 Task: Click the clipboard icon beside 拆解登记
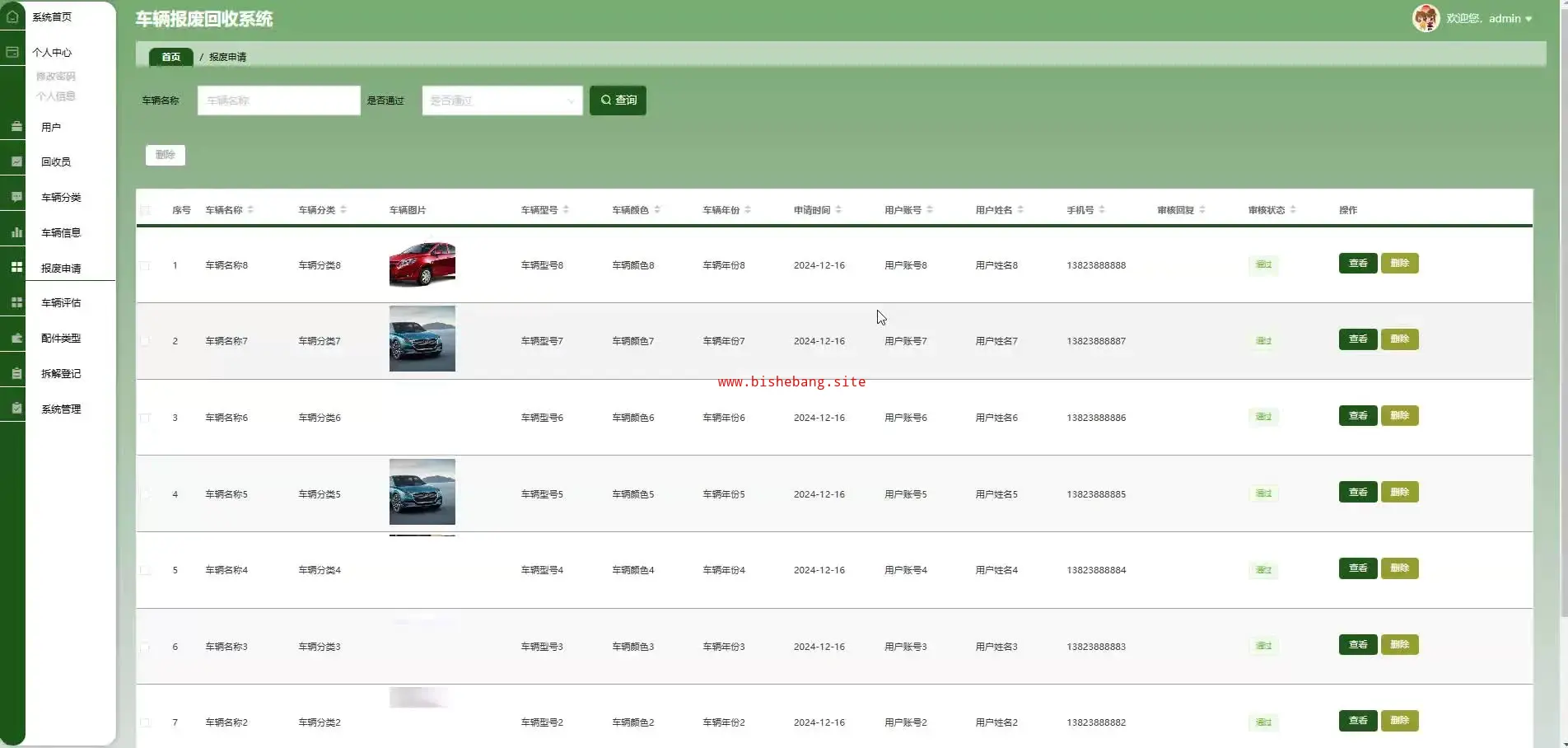point(16,373)
